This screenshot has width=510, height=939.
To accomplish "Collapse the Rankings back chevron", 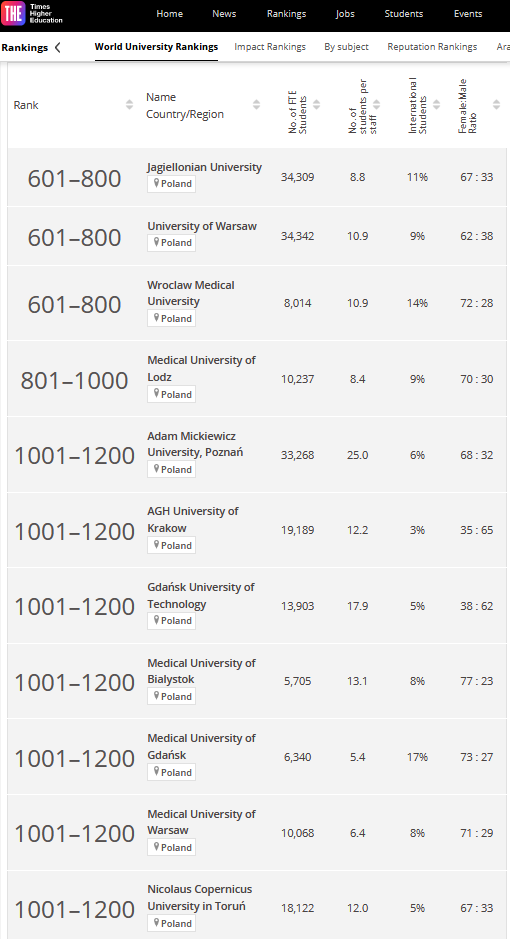I will [57, 47].
